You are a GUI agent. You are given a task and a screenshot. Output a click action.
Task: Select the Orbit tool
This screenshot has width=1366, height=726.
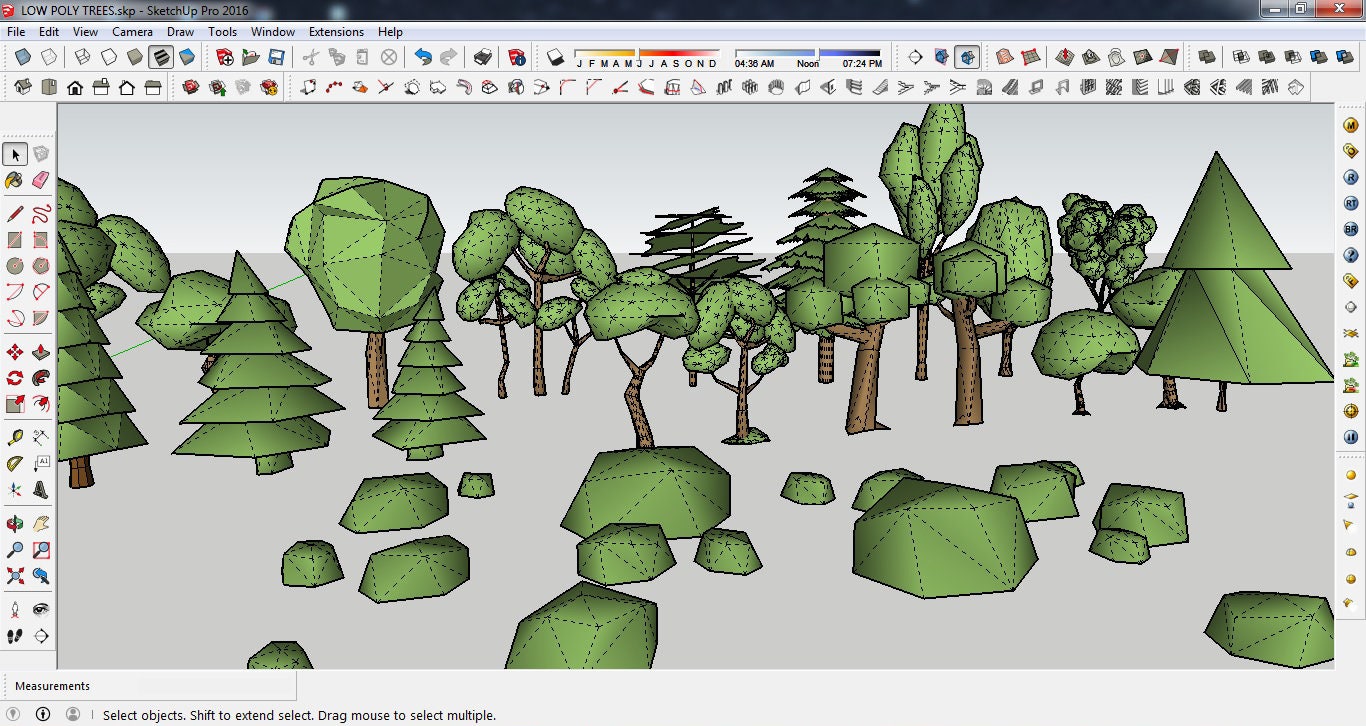click(x=14, y=522)
